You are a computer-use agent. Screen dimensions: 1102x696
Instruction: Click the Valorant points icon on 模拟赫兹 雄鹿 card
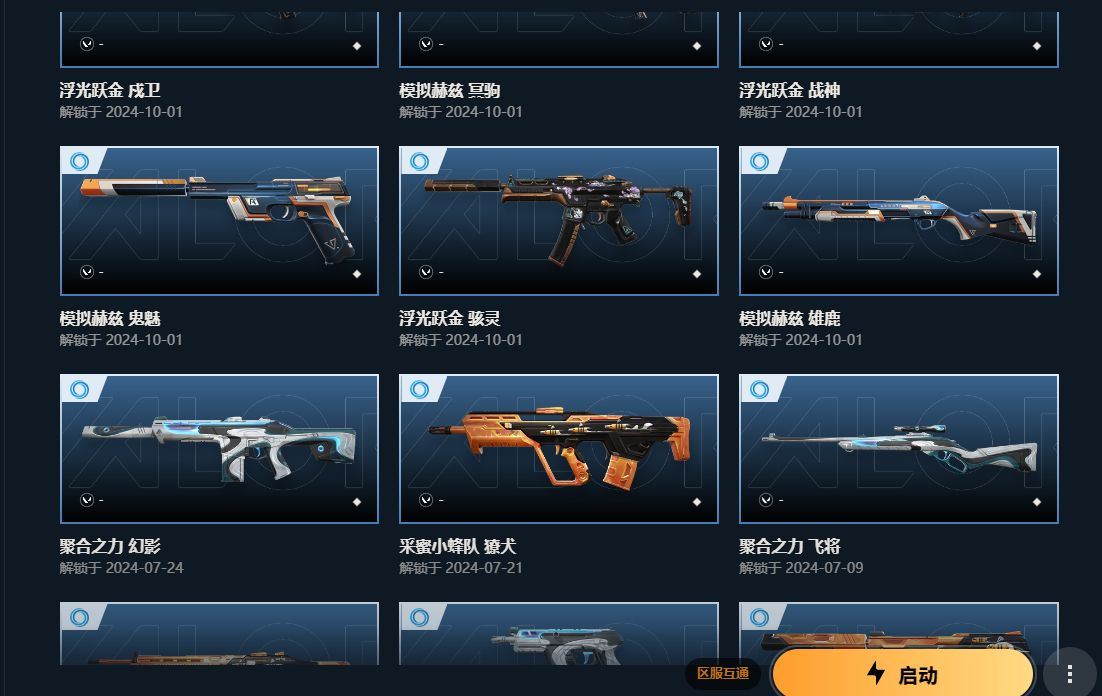[766, 272]
